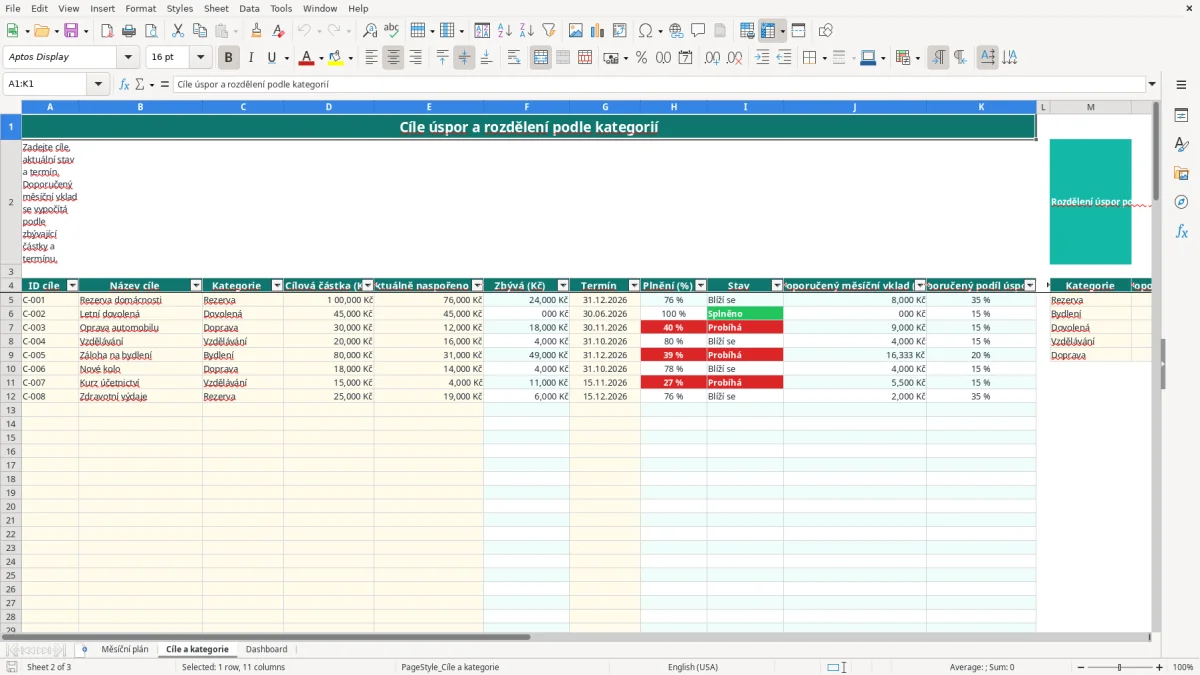The image size is (1200, 675).
Task: Open the Find and Replace icon
Action: 369,31
